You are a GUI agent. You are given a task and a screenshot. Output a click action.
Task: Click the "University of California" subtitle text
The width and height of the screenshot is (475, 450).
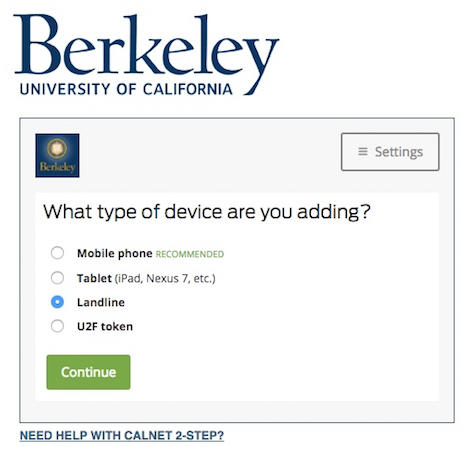click(x=126, y=89)
